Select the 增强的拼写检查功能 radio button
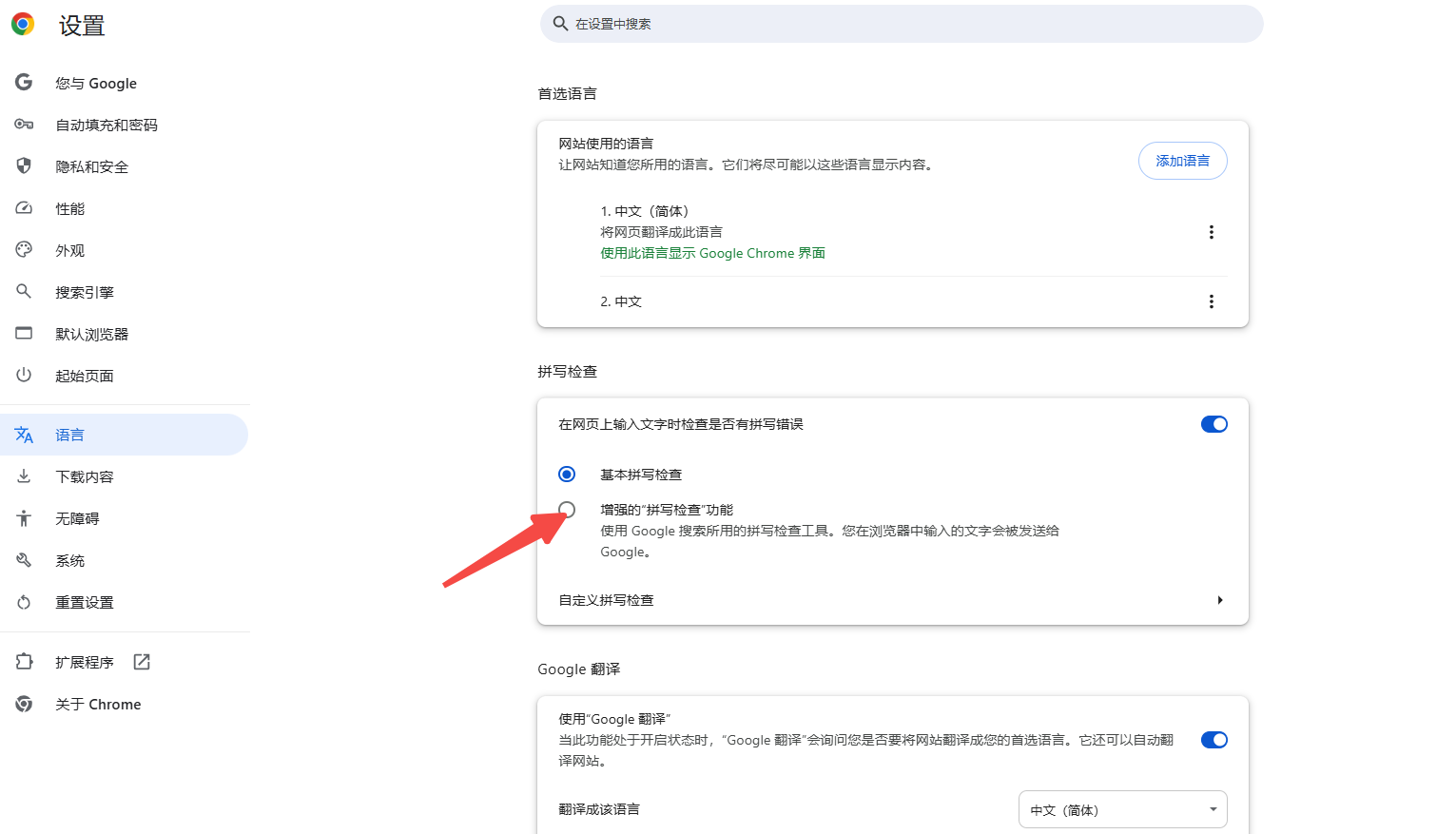The height and width of the screenshot is (834, 1456). pyautogui.click(x=567, y=509)
